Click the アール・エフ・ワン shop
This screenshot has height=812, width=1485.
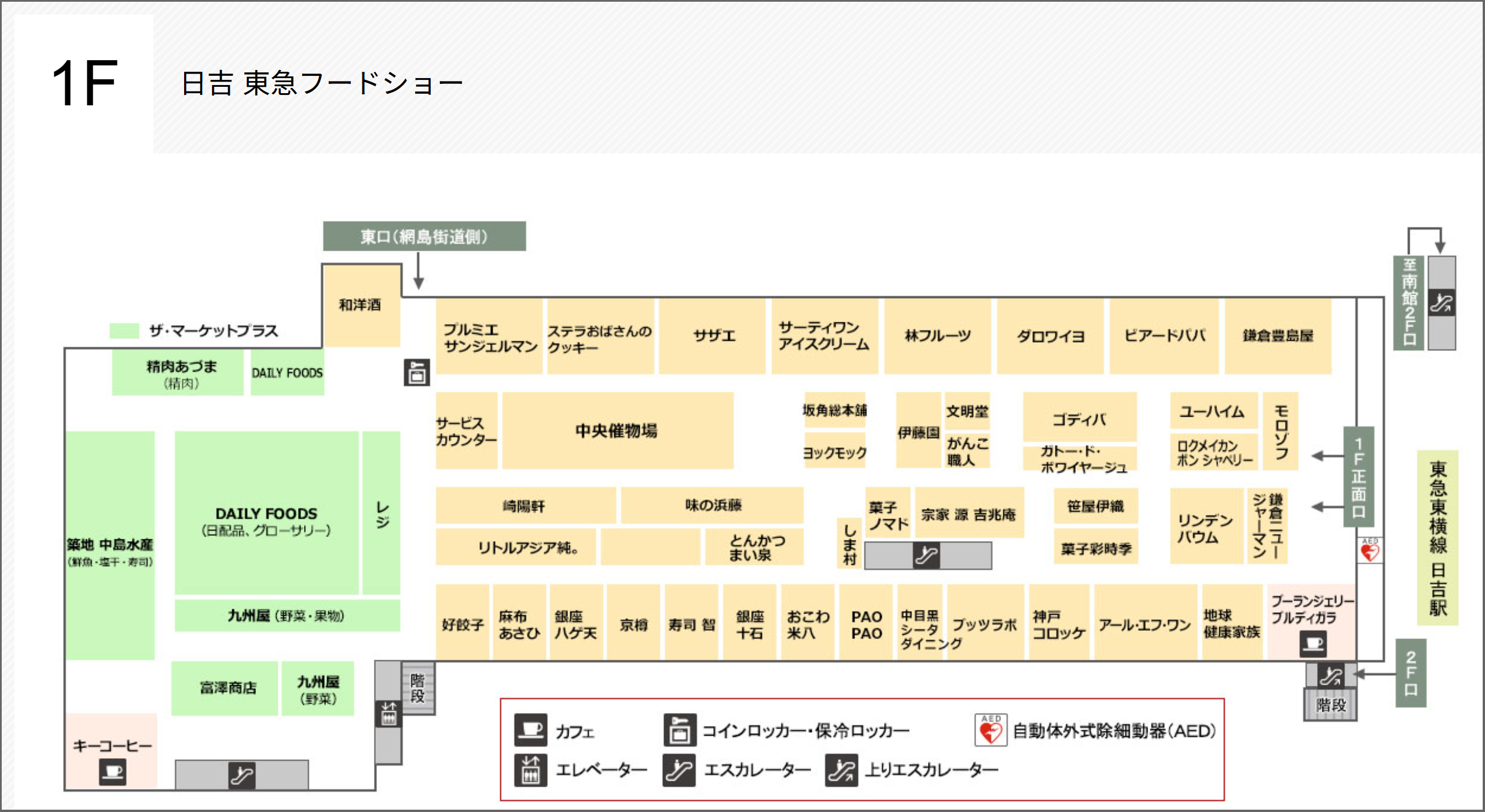pos(1146,622)
